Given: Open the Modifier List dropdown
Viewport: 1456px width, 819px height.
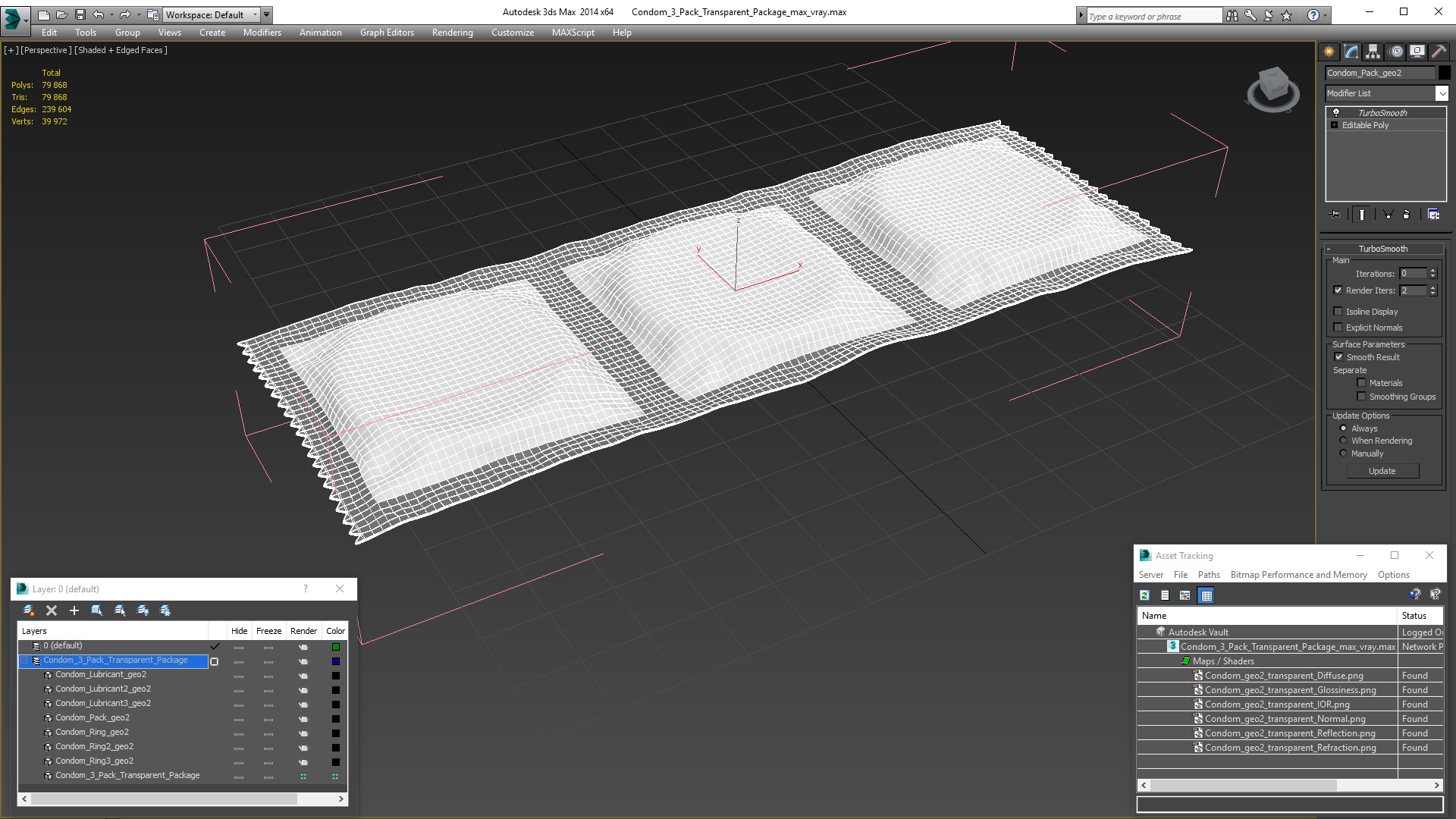Looking at the screenshot, I should click(x=1442, y=93).
